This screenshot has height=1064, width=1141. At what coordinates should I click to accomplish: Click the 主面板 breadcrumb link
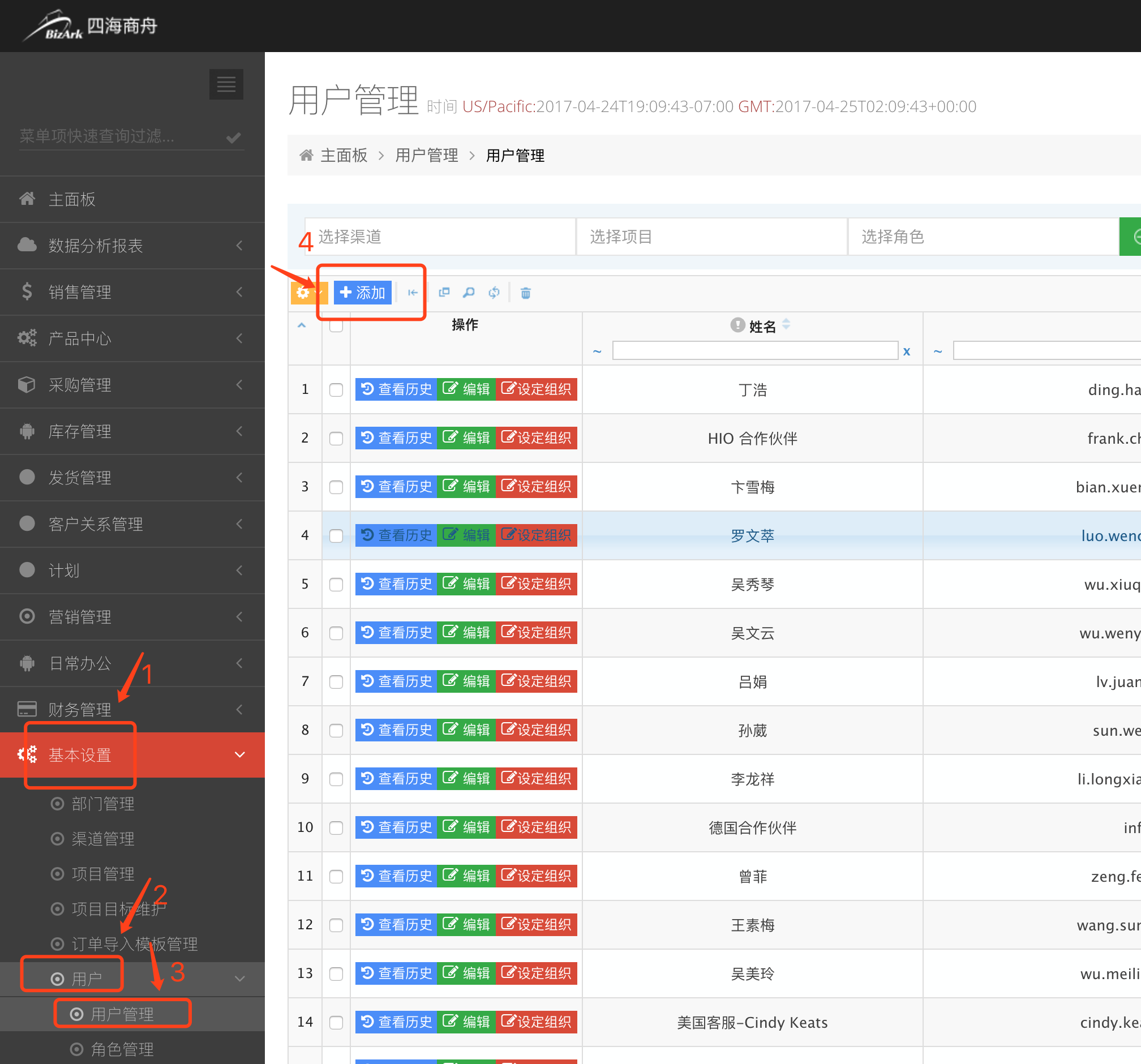[344, 155]
